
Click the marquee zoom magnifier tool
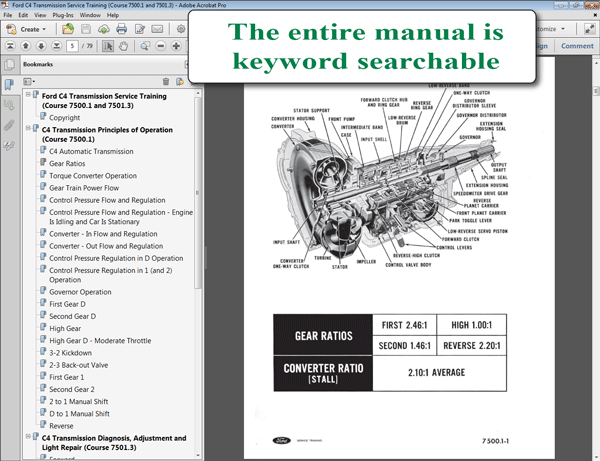[x=145, y=46]
